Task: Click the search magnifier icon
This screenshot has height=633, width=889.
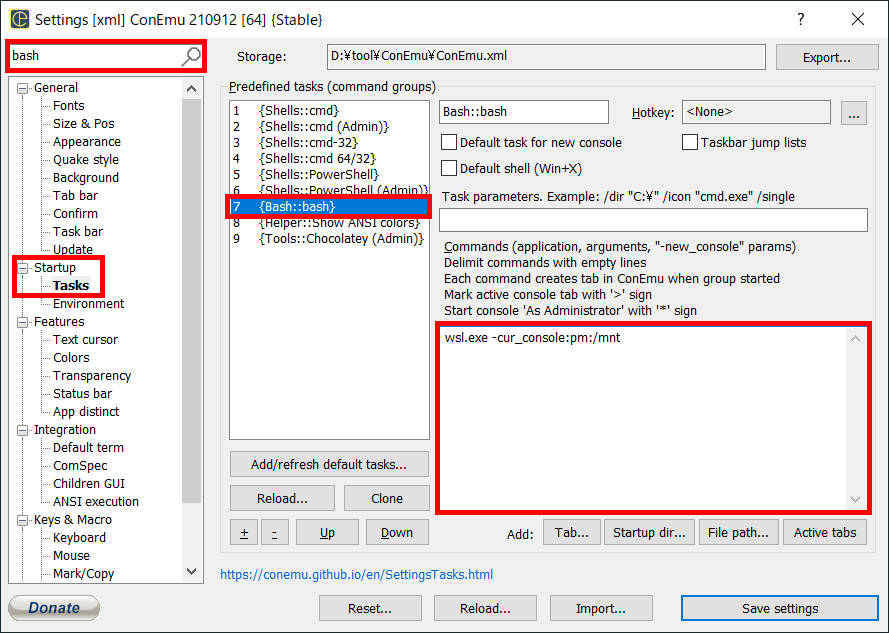Action: coord(191,56)
